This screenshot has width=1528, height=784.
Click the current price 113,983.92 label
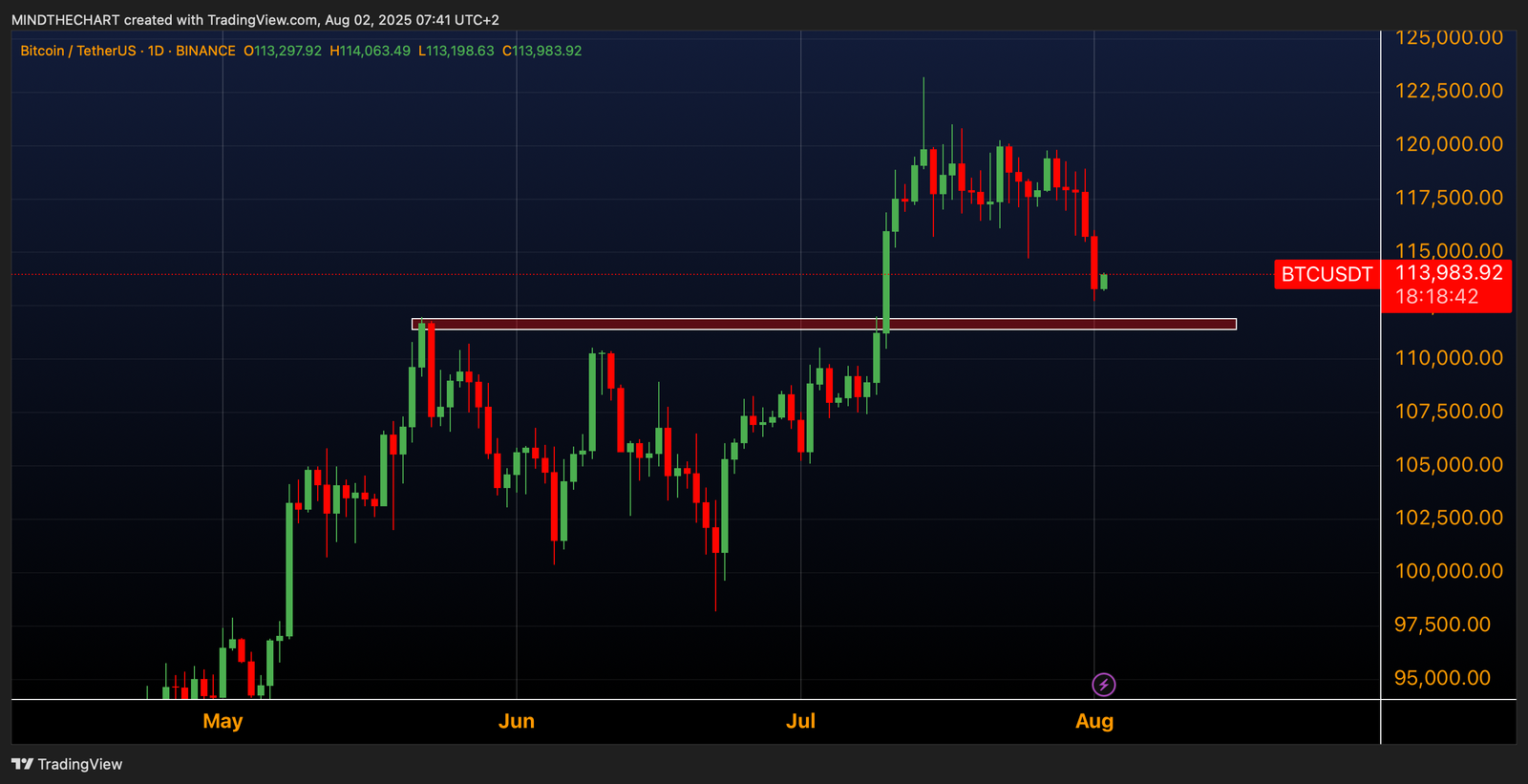point(1449,273)
